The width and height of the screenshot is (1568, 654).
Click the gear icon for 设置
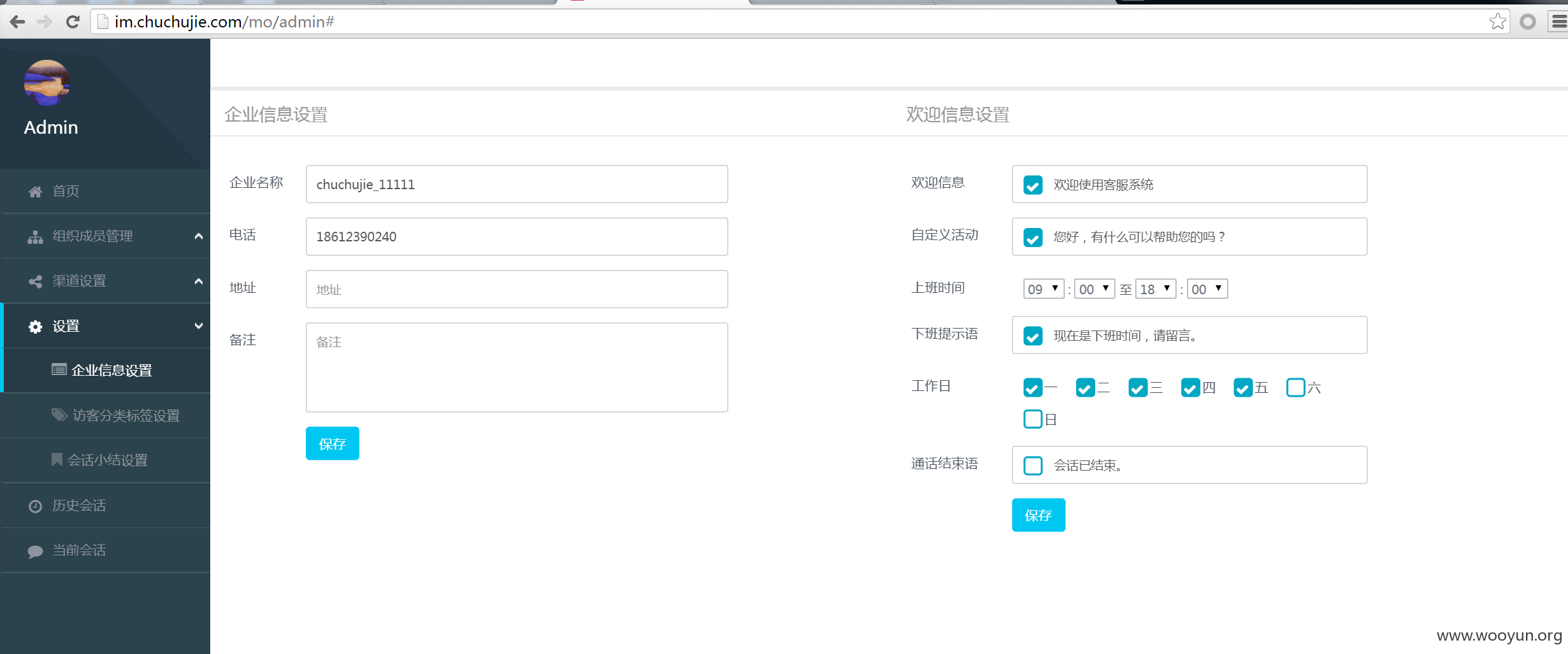point(35,327)
